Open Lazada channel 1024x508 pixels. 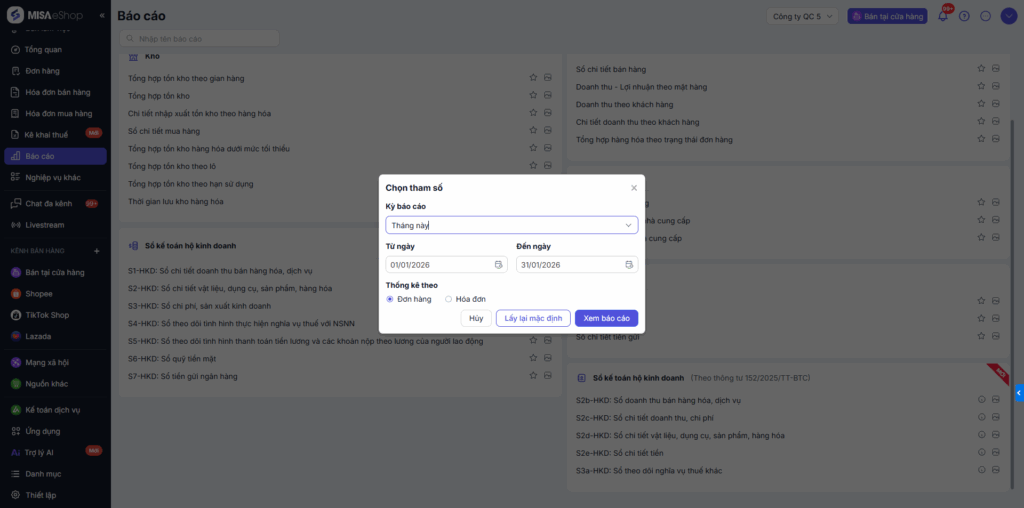pos(56,336)
